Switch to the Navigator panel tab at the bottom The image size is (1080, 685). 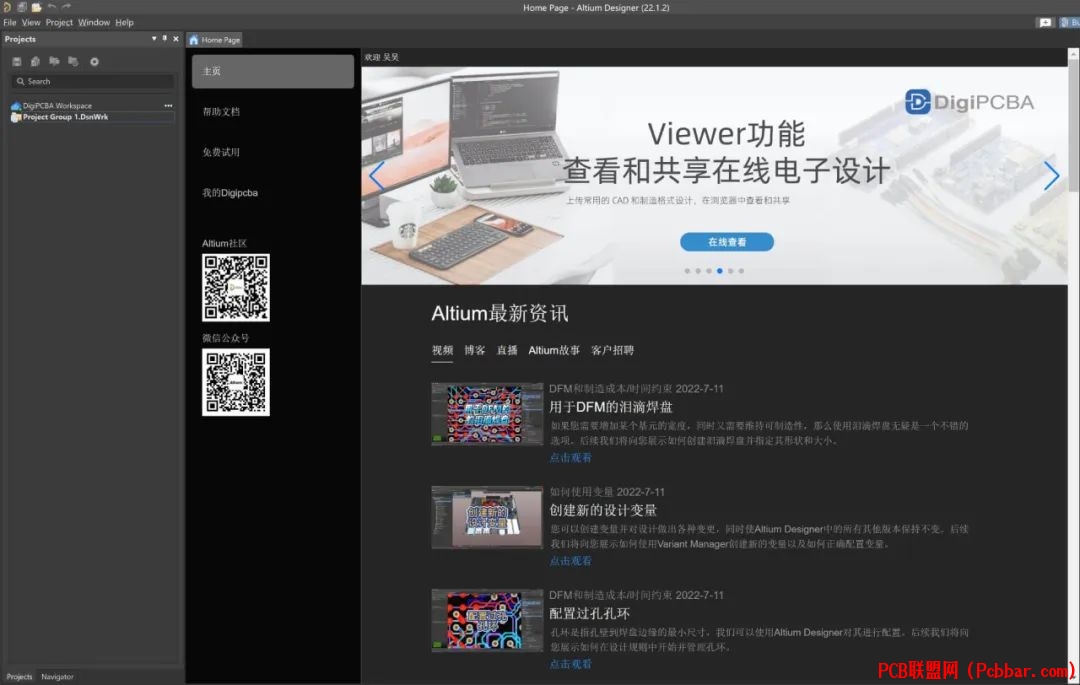tap(57, 677)
